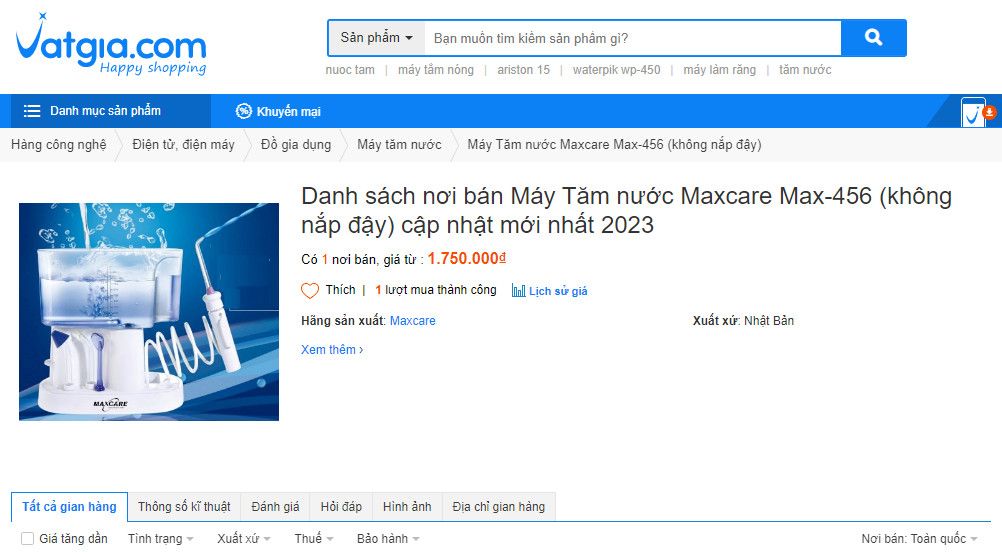Expand the Tình trạng filter dropdown

160,539
